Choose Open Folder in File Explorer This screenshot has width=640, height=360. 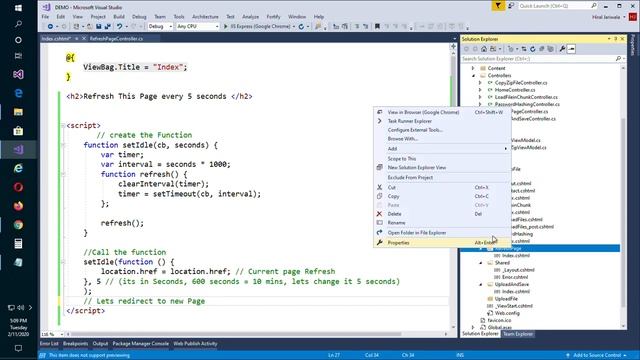442,233
